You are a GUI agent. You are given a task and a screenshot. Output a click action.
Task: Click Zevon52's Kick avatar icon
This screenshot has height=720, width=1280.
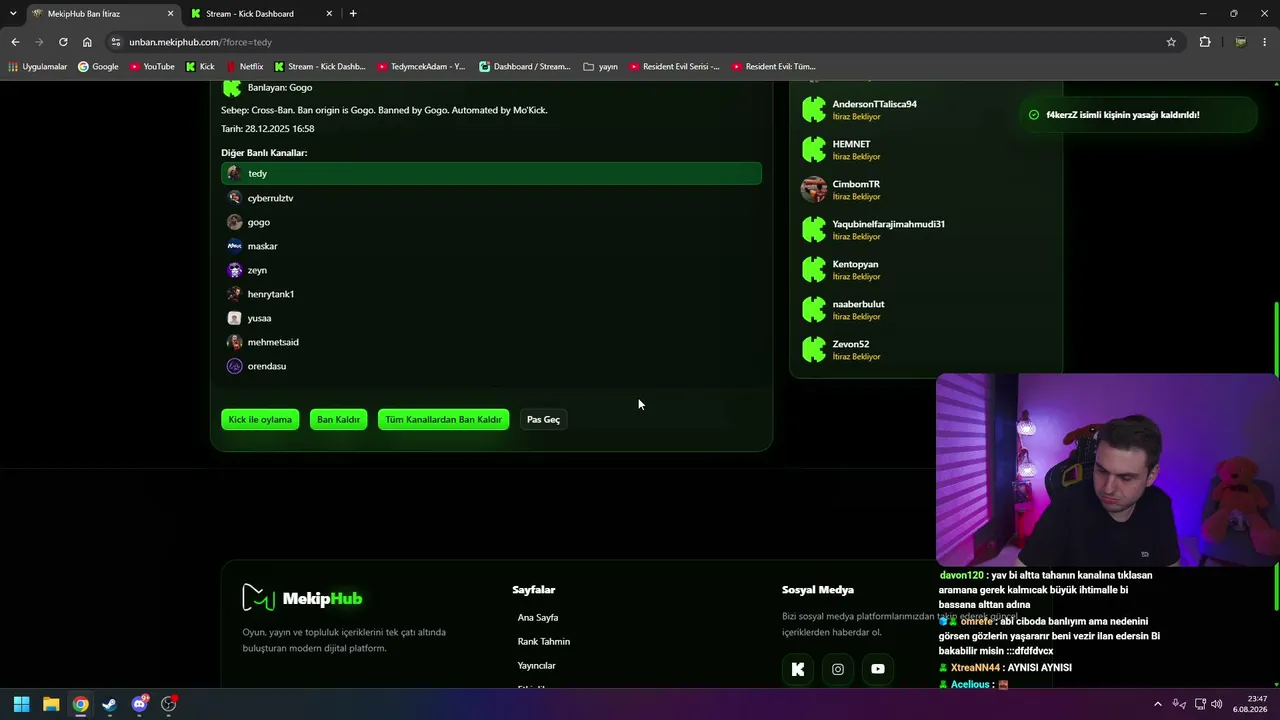point(814,349)
